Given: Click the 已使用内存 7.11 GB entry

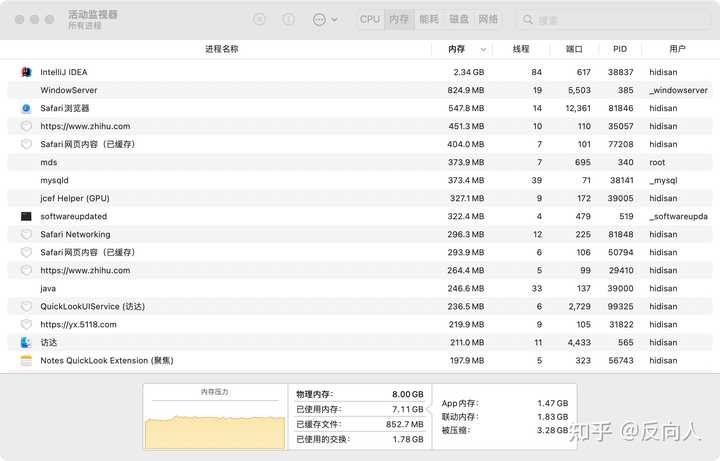Looking at the screenshot, I should coord(360,409).
